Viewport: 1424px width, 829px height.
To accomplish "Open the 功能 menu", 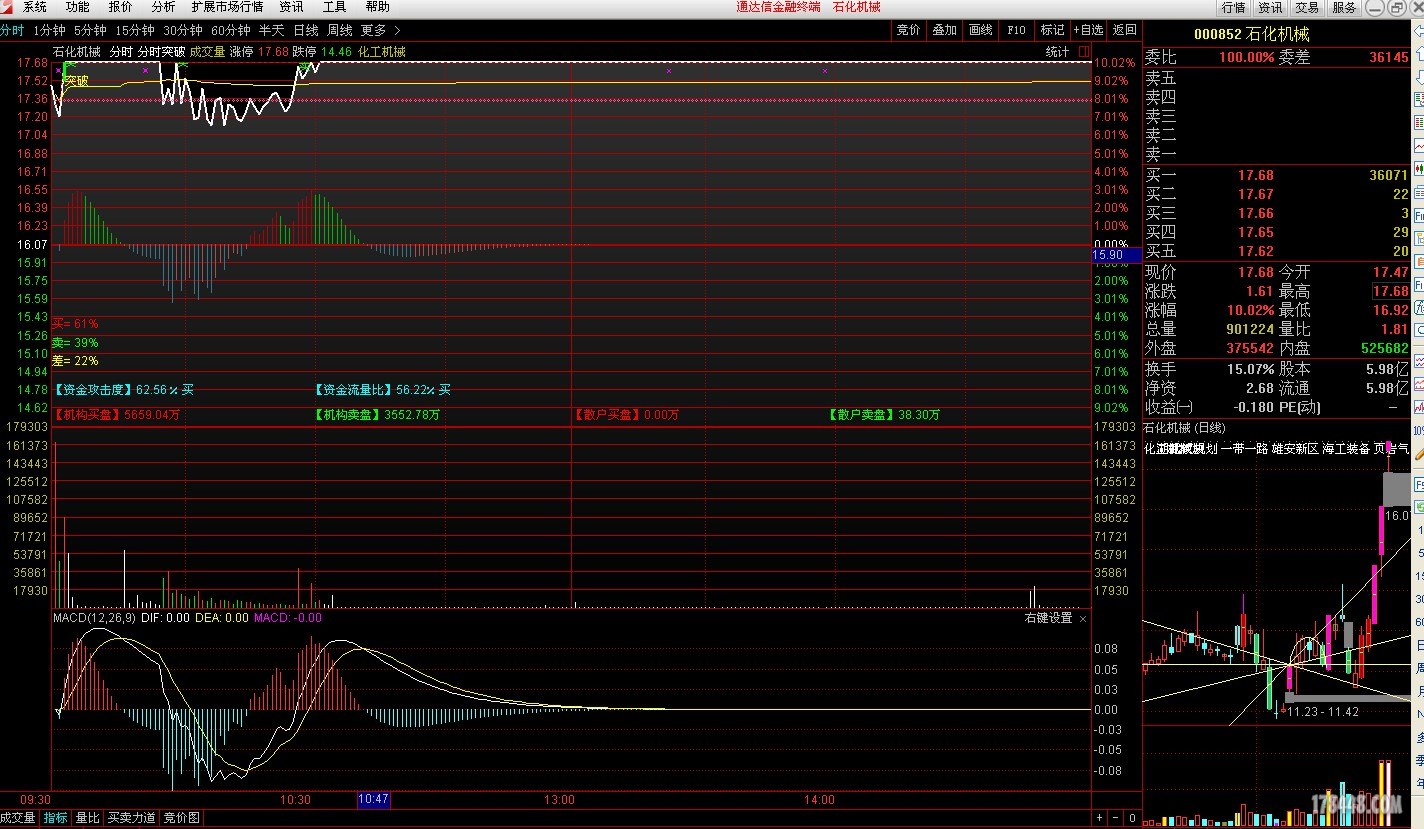I will (x=77, y=7).
